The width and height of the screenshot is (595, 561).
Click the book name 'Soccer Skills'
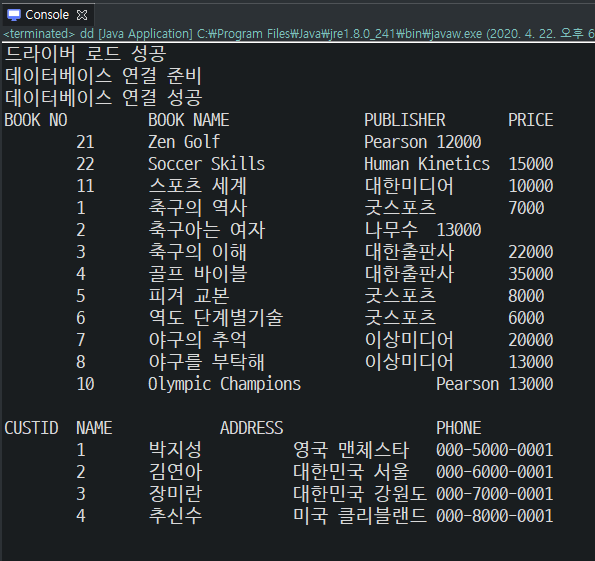(x=206, y=164)
